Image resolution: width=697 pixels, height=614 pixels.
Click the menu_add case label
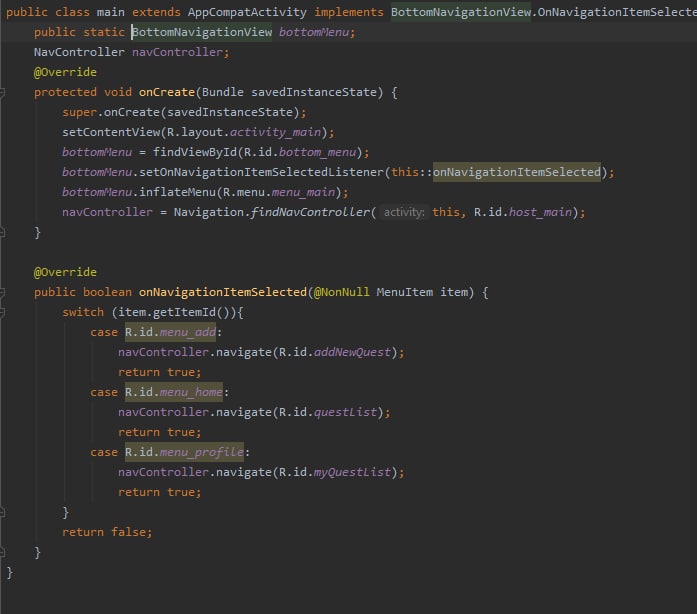[170, 332]
